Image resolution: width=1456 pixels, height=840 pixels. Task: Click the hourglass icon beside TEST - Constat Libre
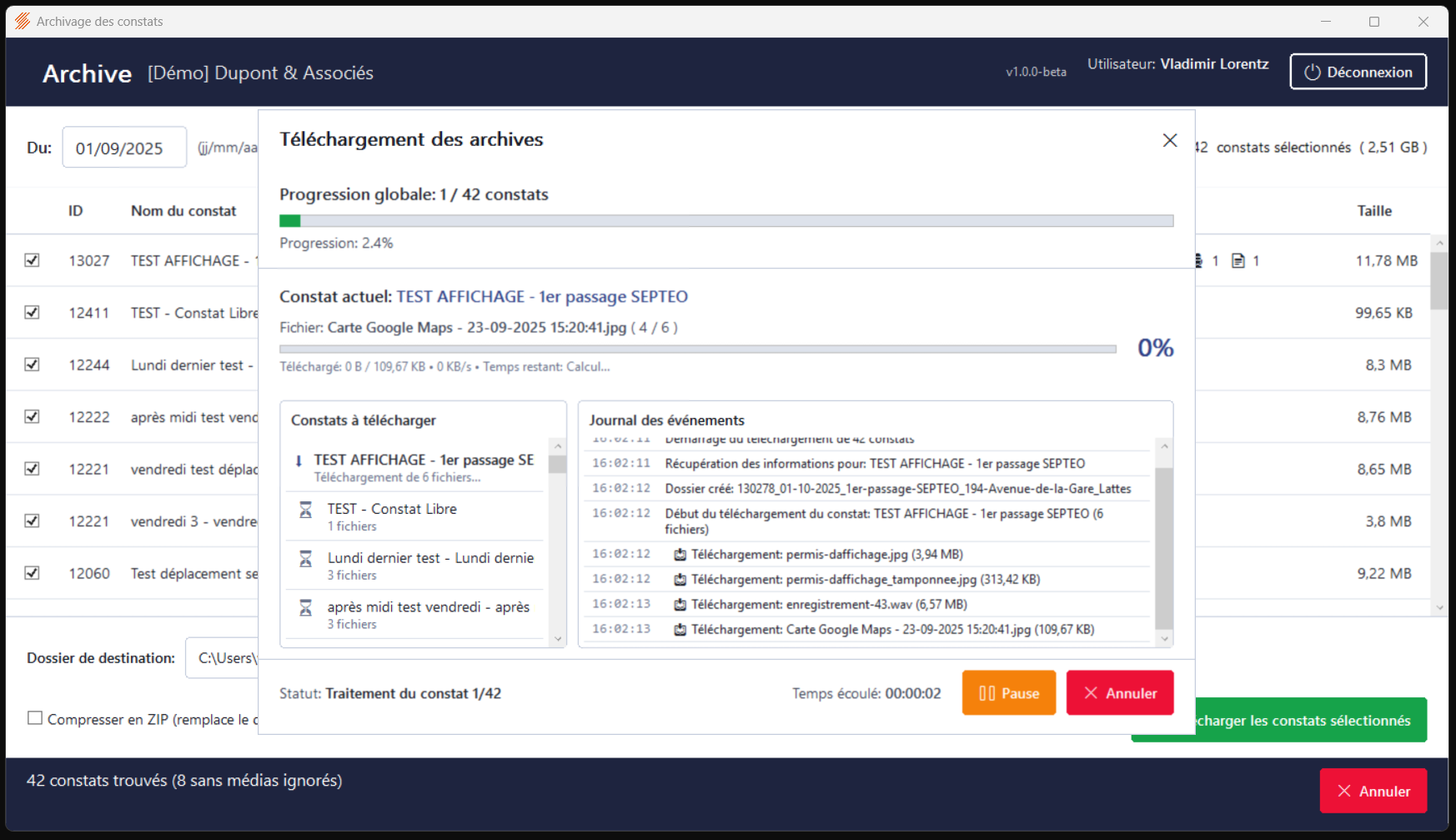coord(305,510)
